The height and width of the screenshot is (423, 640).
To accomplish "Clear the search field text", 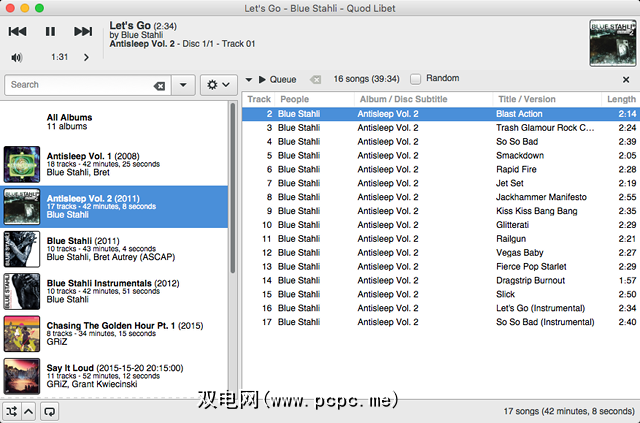I will click(160, 86).
